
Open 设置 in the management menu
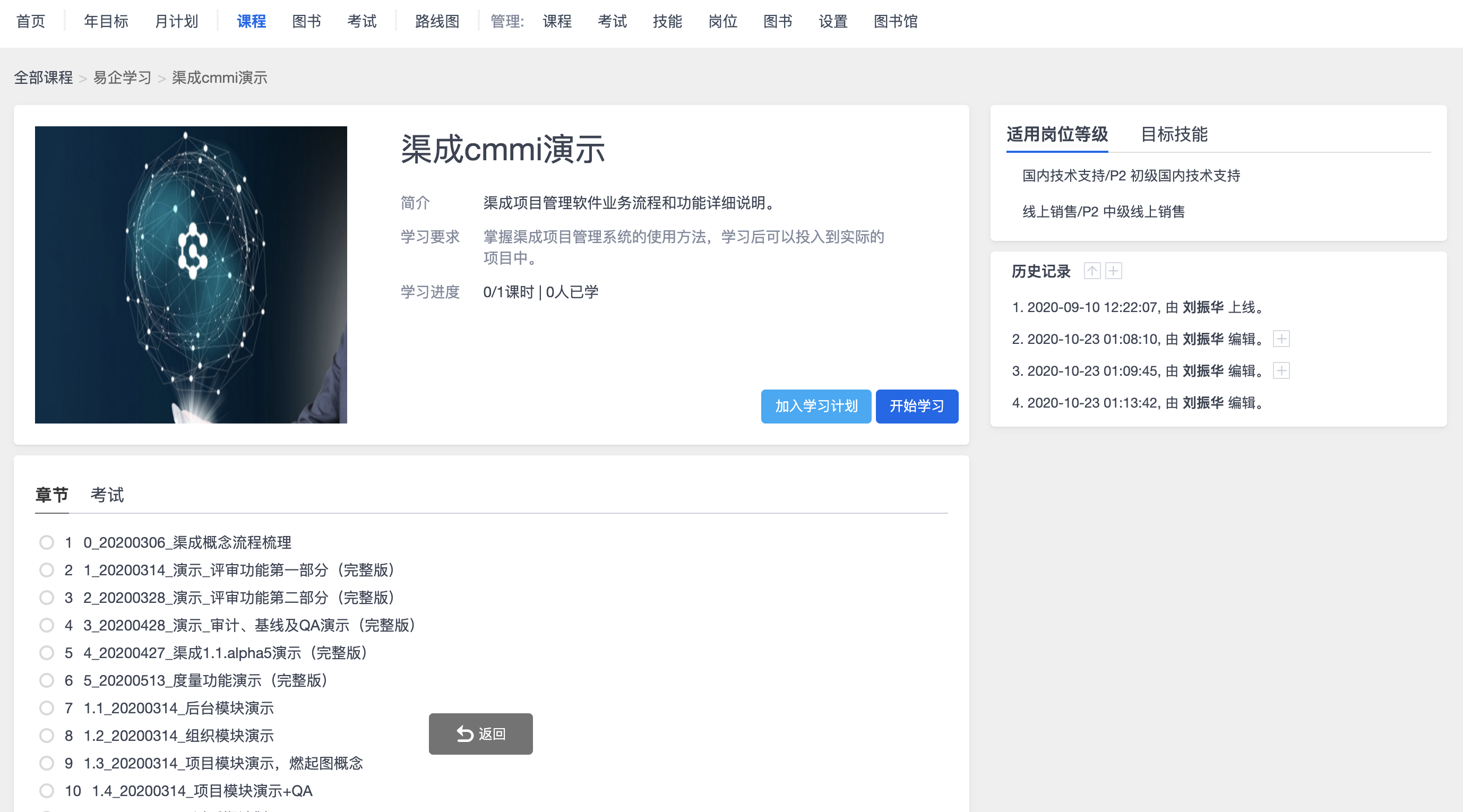point(833,22)
